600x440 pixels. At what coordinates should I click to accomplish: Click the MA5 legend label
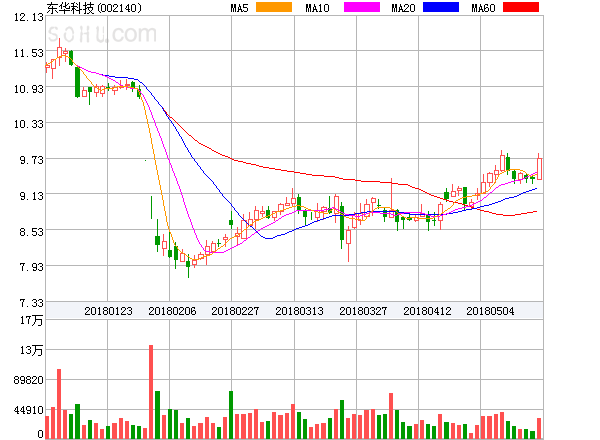pyautogui.click(x=239, y=8)
